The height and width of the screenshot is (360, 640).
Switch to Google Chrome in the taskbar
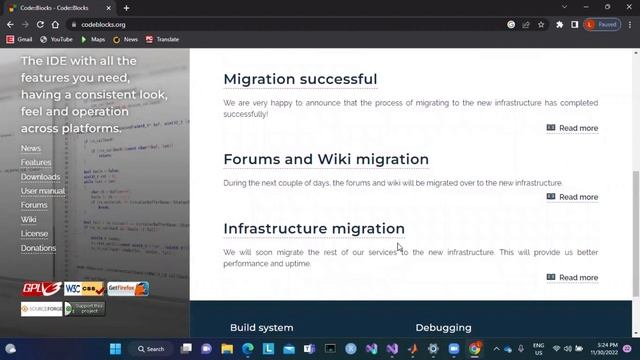click(474, 349)
